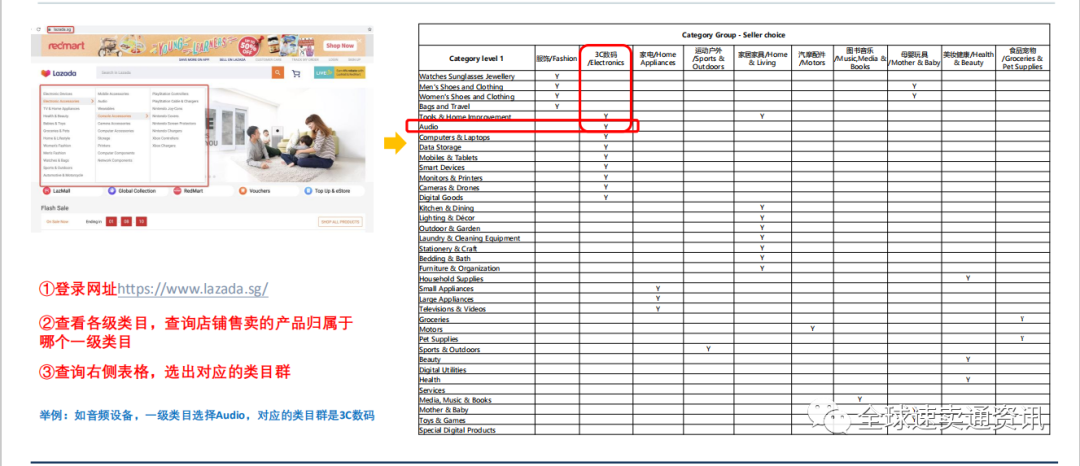Select Babies & Toys menu entry

click(54, 123)
